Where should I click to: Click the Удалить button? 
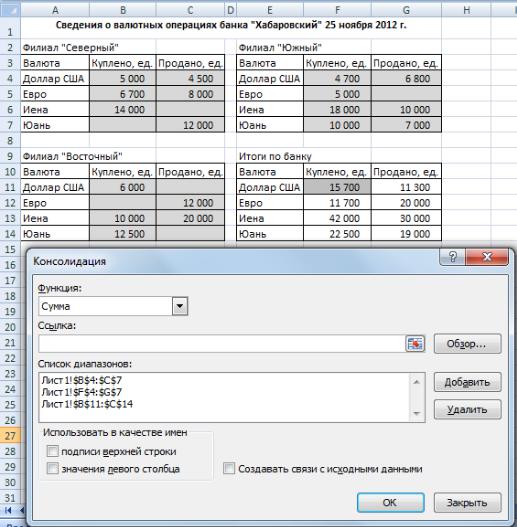click(x=468, y=409)
